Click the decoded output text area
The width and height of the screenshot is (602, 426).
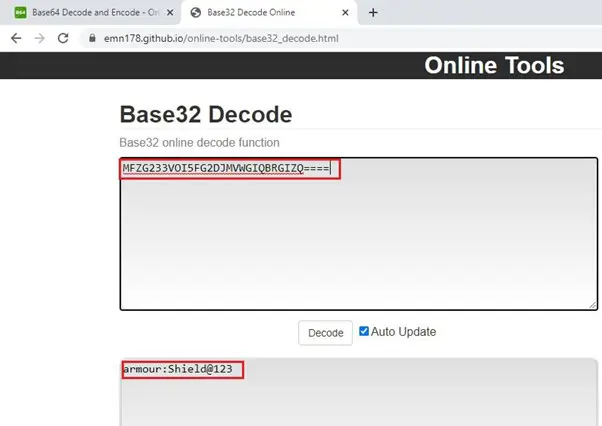coord(360,400)
